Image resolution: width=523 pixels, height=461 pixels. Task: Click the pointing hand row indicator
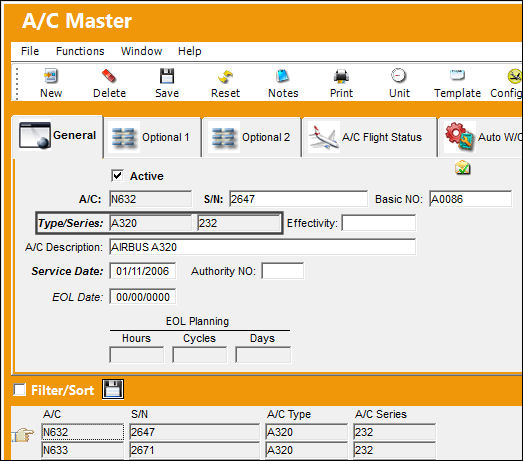click(23, 434)
